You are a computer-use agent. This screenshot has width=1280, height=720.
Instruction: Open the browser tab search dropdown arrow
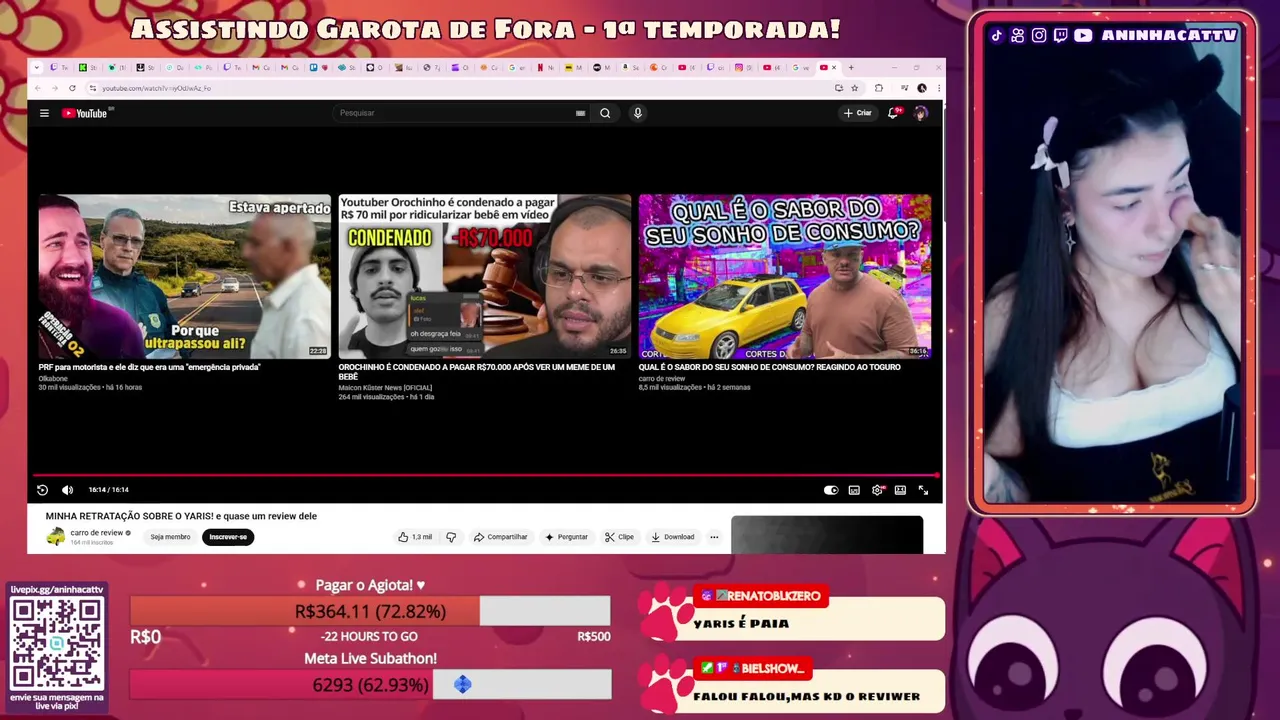(37, 68)
